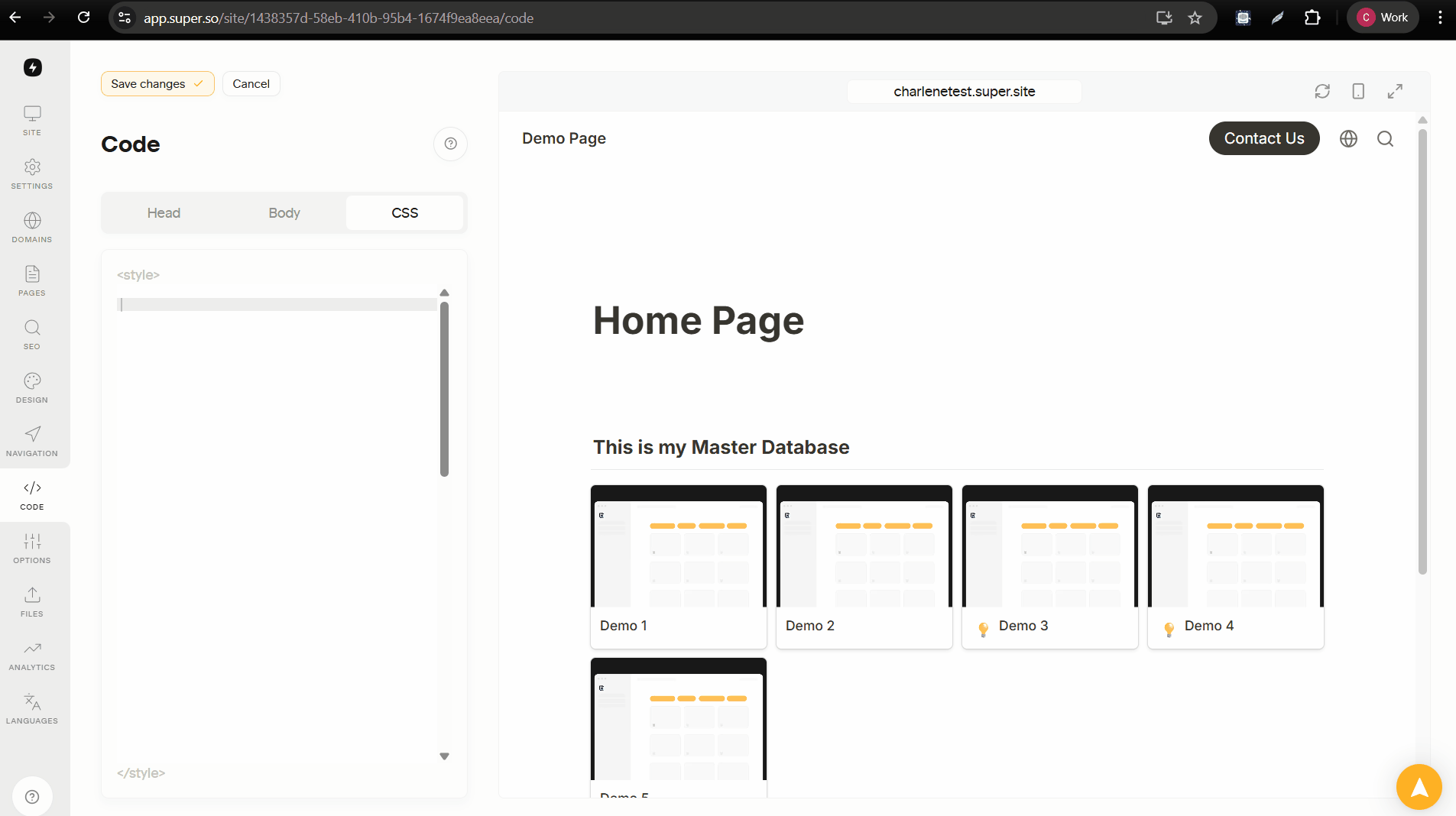Open the Pages section
Viewport: 1456px width, 816px height.
32,281
